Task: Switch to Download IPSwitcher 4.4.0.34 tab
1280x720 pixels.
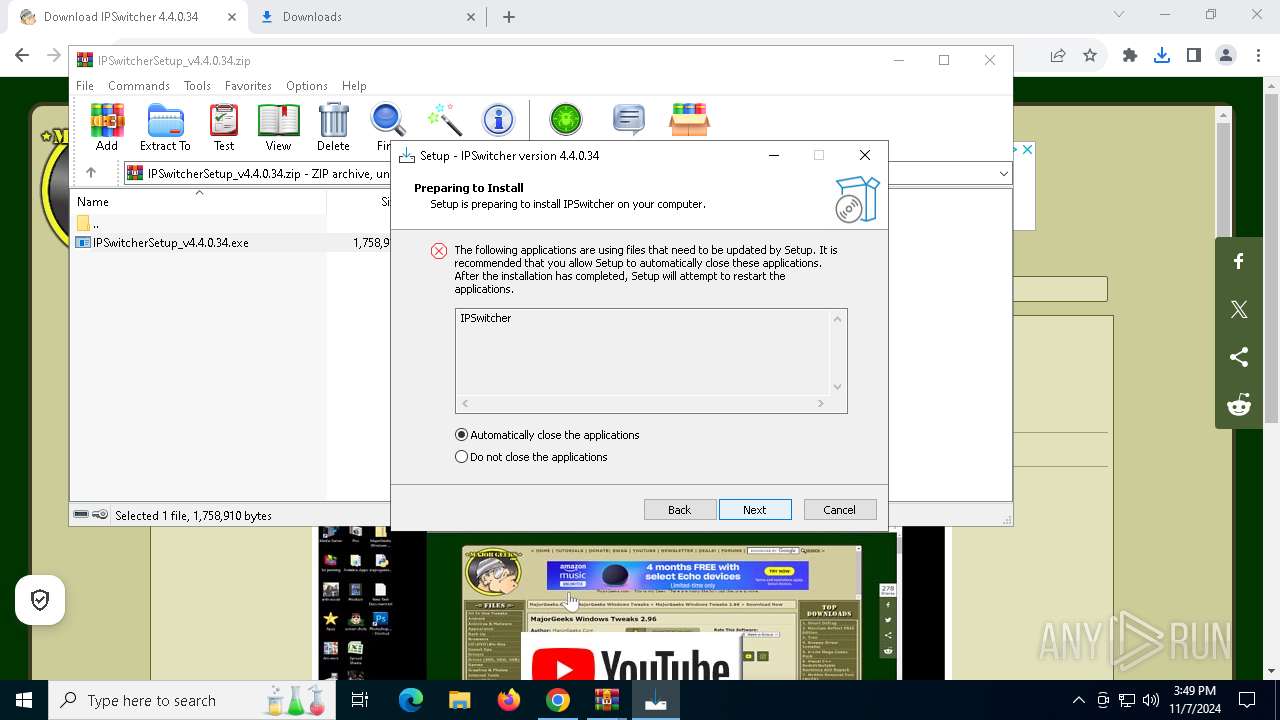Action: (126, 17)
